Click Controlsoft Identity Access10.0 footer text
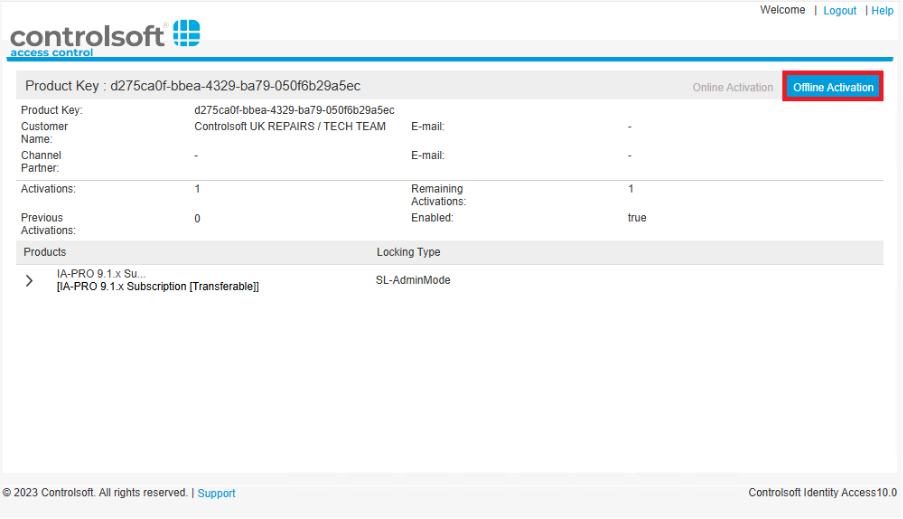This screenshot has width=903, height=519. [822, 493]
